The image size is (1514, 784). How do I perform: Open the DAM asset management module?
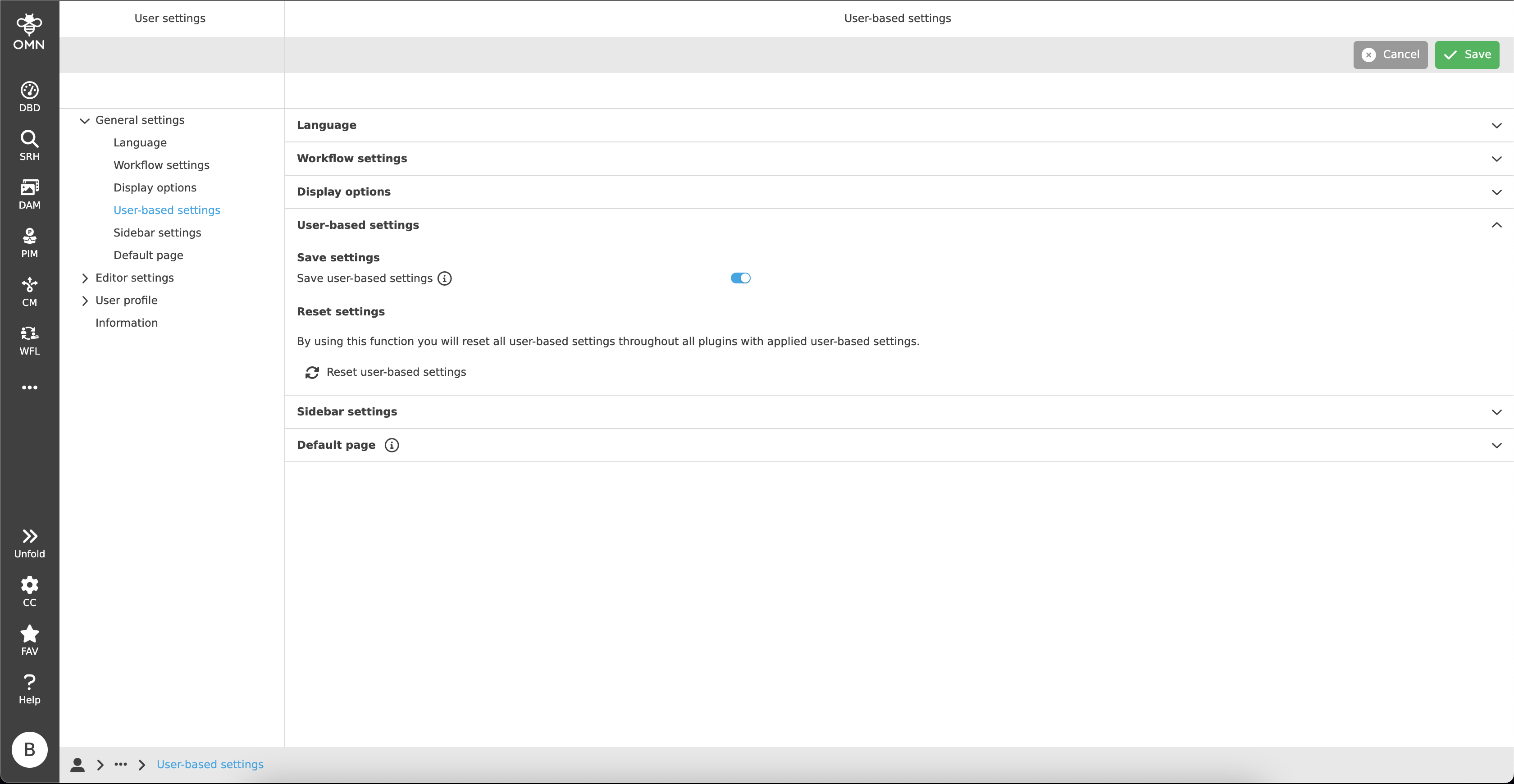point(29,193)
